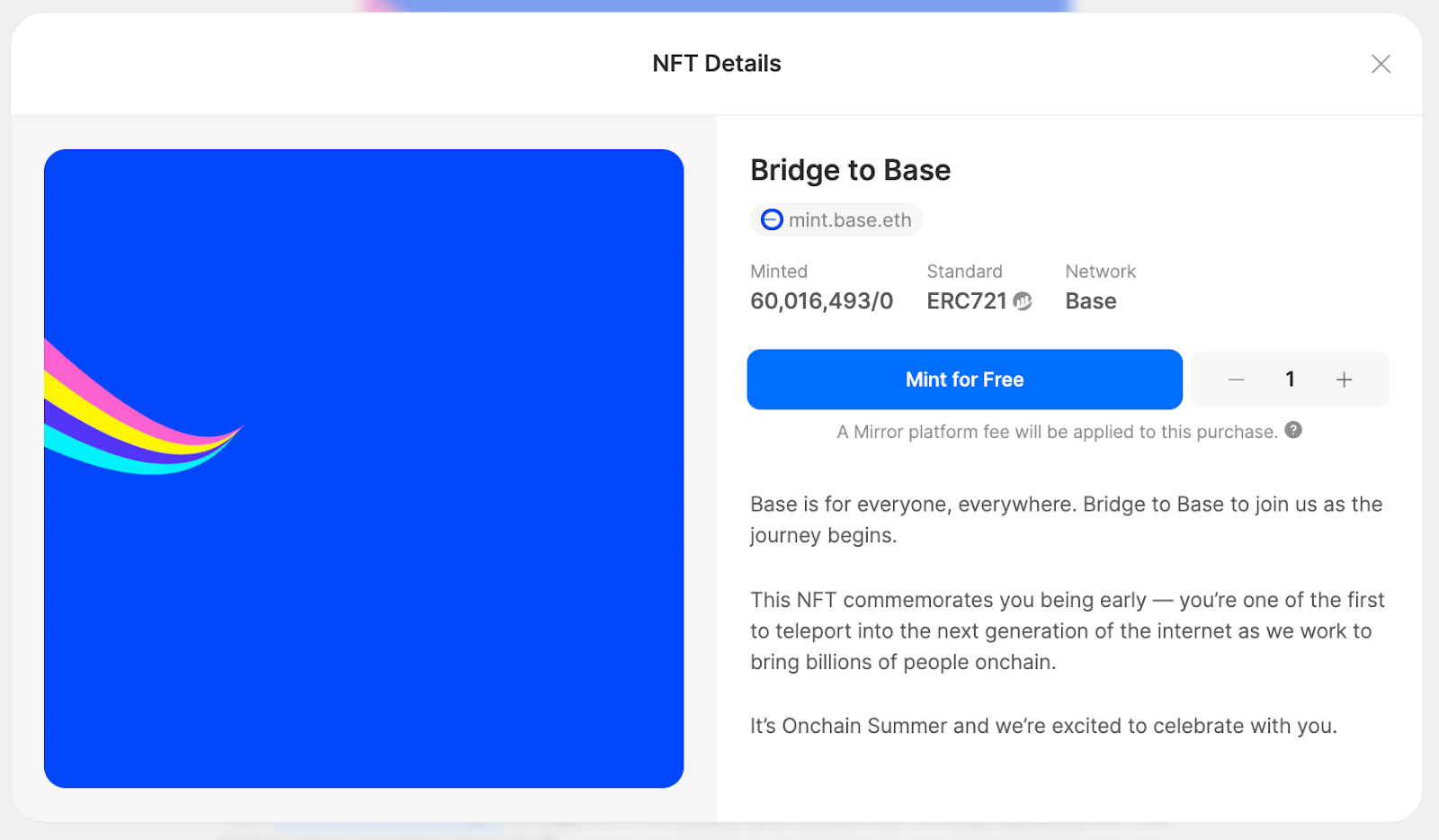Click the Bridge to Base title
This screenshot has height=840, width=1439.
[x=851, y=170]
